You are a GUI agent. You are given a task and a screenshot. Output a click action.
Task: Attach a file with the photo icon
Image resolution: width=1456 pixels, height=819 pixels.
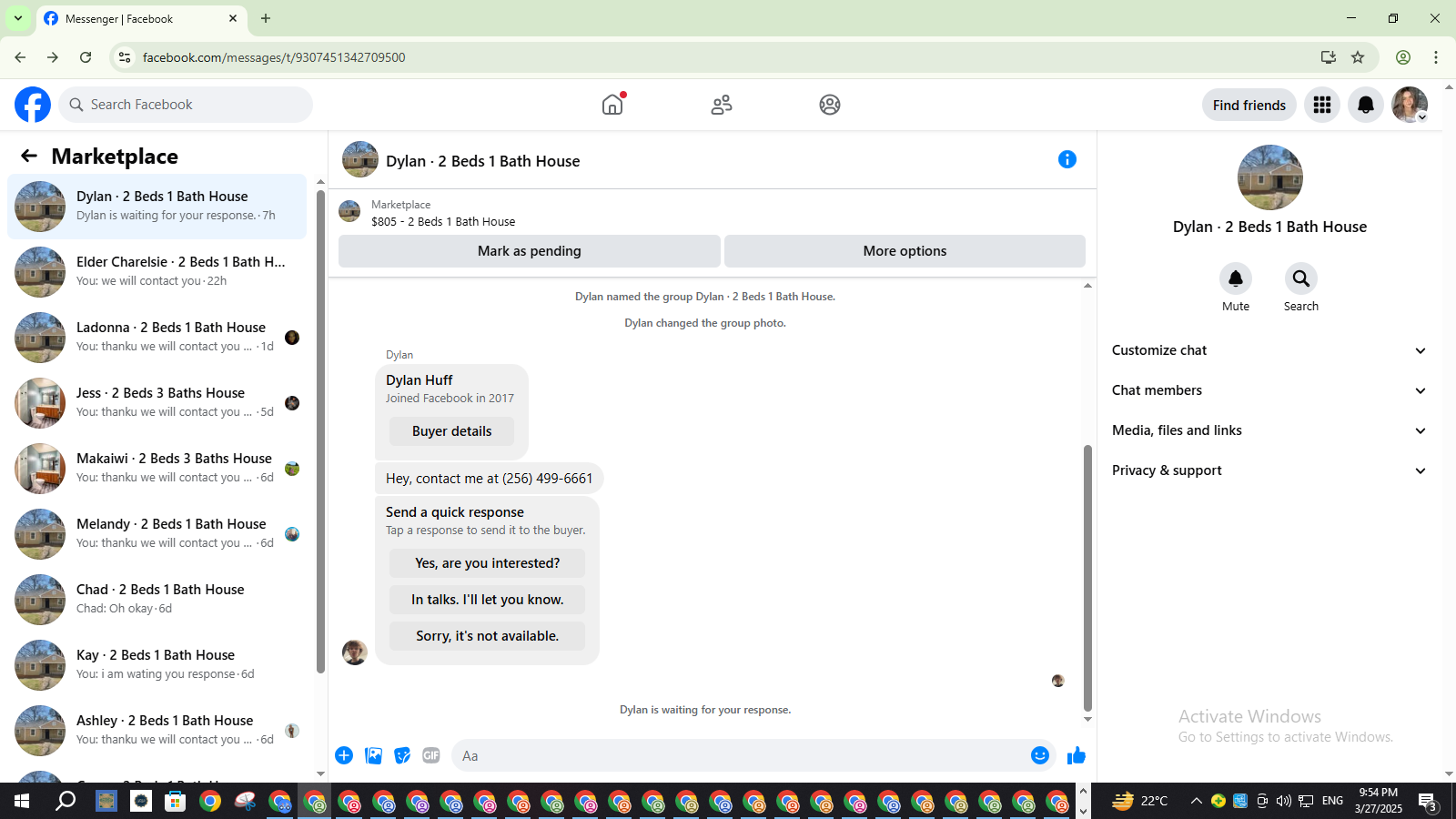pos(373,755)
